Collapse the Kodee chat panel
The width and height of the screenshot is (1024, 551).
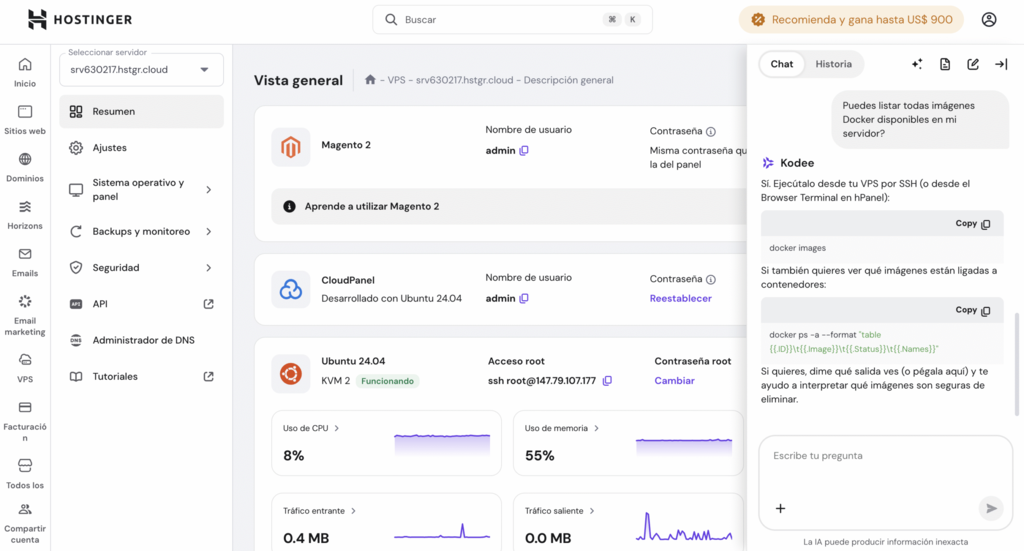pyautogui.click(x=1001, y=64)
